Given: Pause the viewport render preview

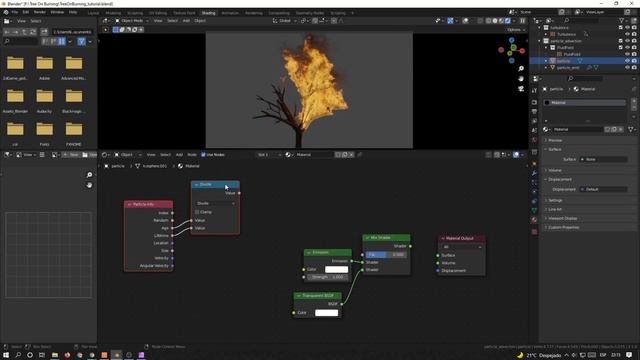Looking at the screenshot, I should [x=522, y=20].
